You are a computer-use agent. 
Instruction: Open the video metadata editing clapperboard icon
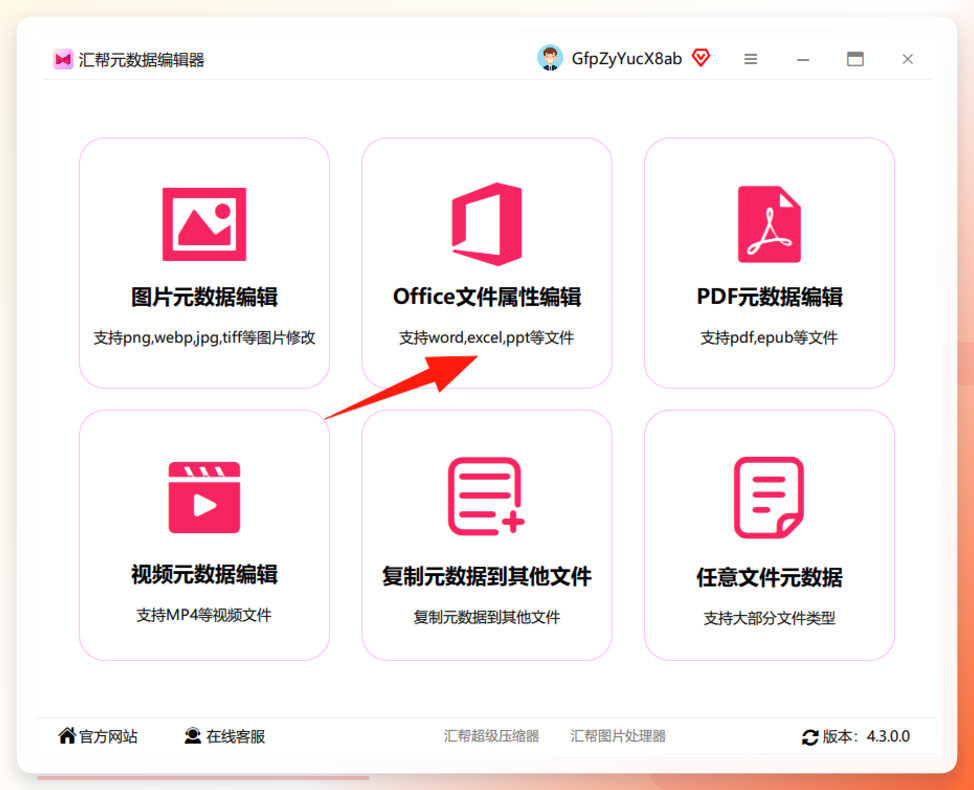(x=204, y=497)
